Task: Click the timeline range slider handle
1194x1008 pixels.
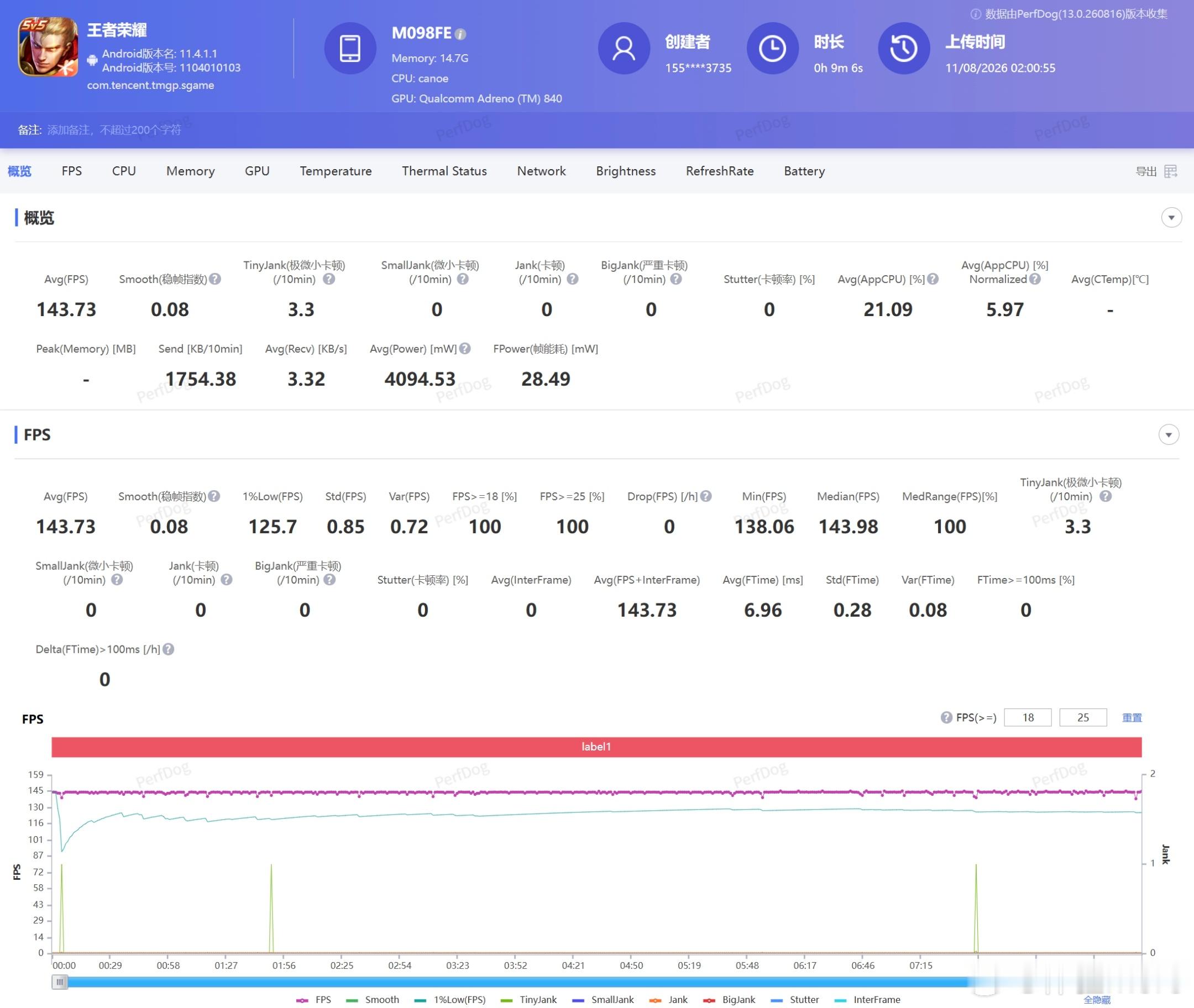Action: pos(60,982)
